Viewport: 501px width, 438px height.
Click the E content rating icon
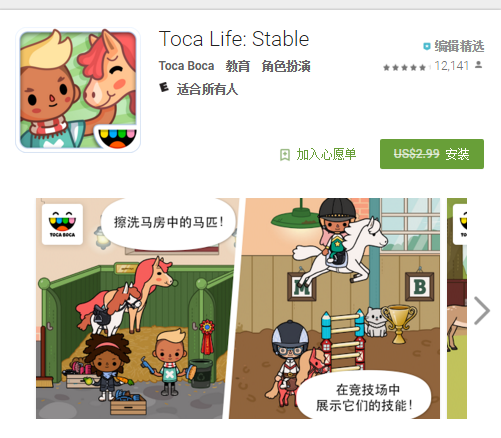(x=164, y=88)
